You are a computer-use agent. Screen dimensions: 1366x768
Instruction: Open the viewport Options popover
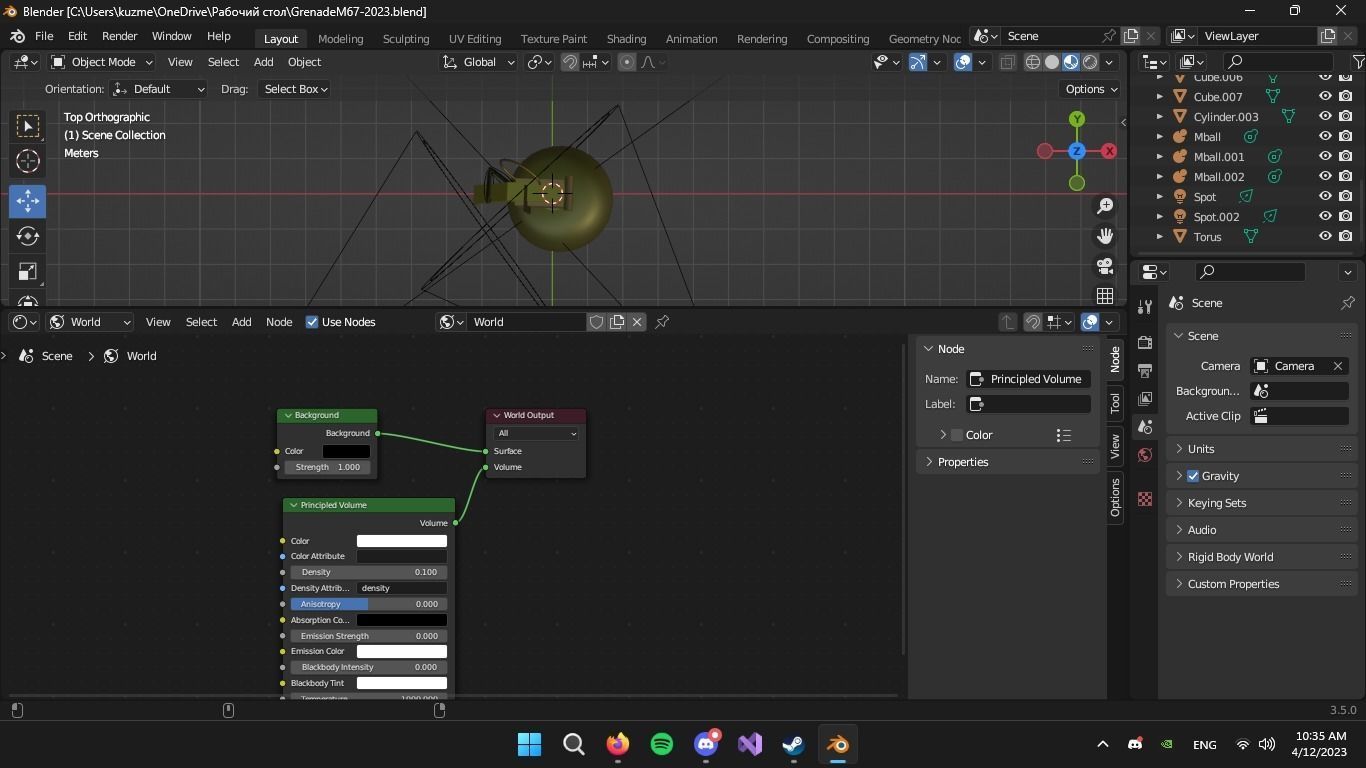(x=1091, y=89)
